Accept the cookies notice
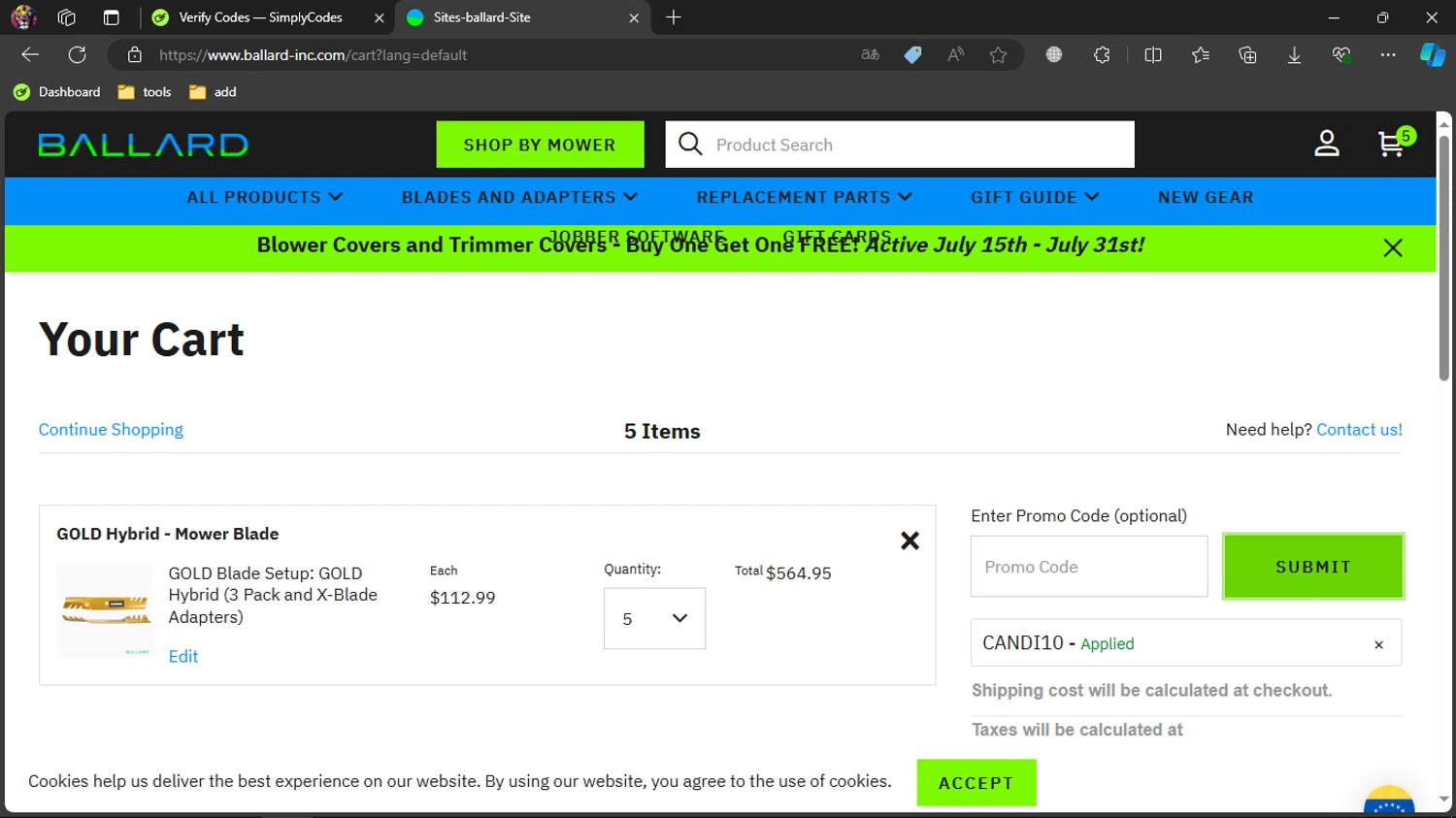Screen dimensions: 1456x818 [976, 783]
